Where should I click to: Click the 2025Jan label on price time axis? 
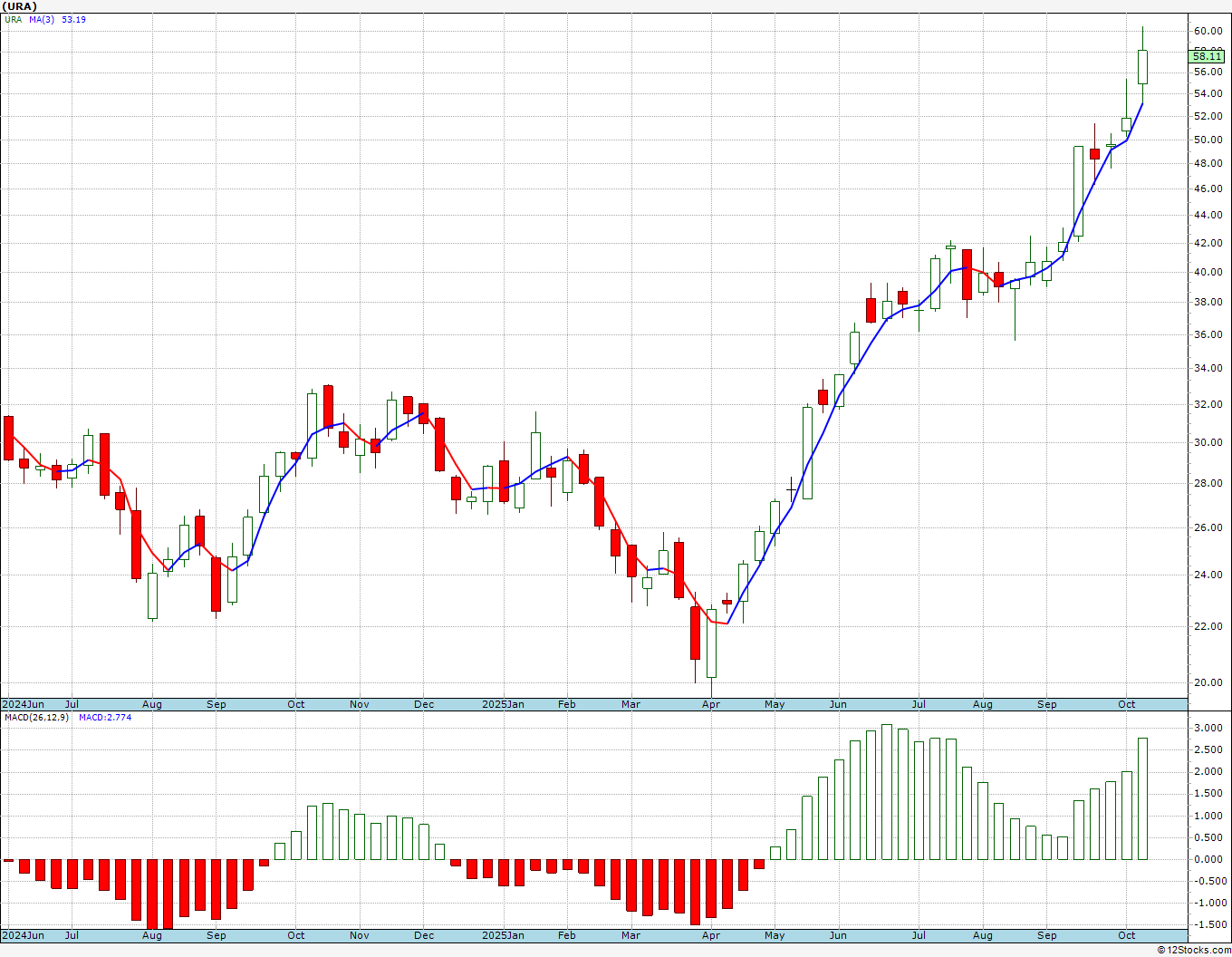point(503,704)
